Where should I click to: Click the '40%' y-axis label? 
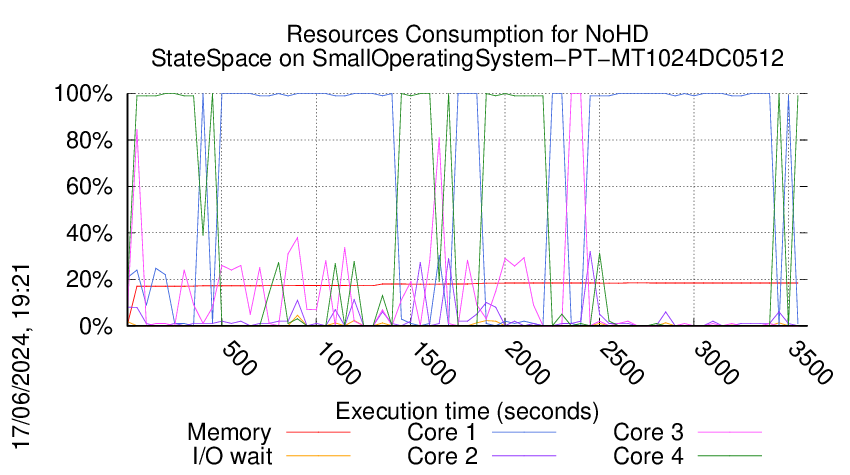[x=89, y=234]
